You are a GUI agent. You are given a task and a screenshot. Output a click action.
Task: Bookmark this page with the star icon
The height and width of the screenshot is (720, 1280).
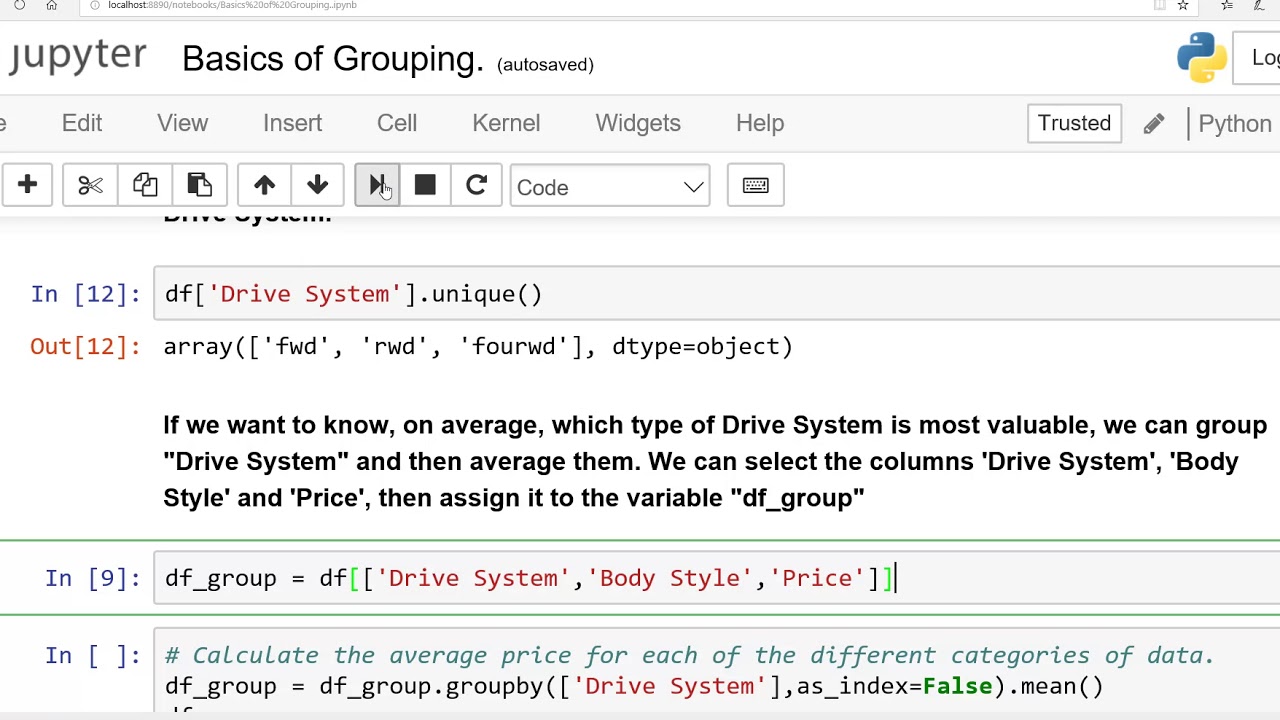(1183, 5)
